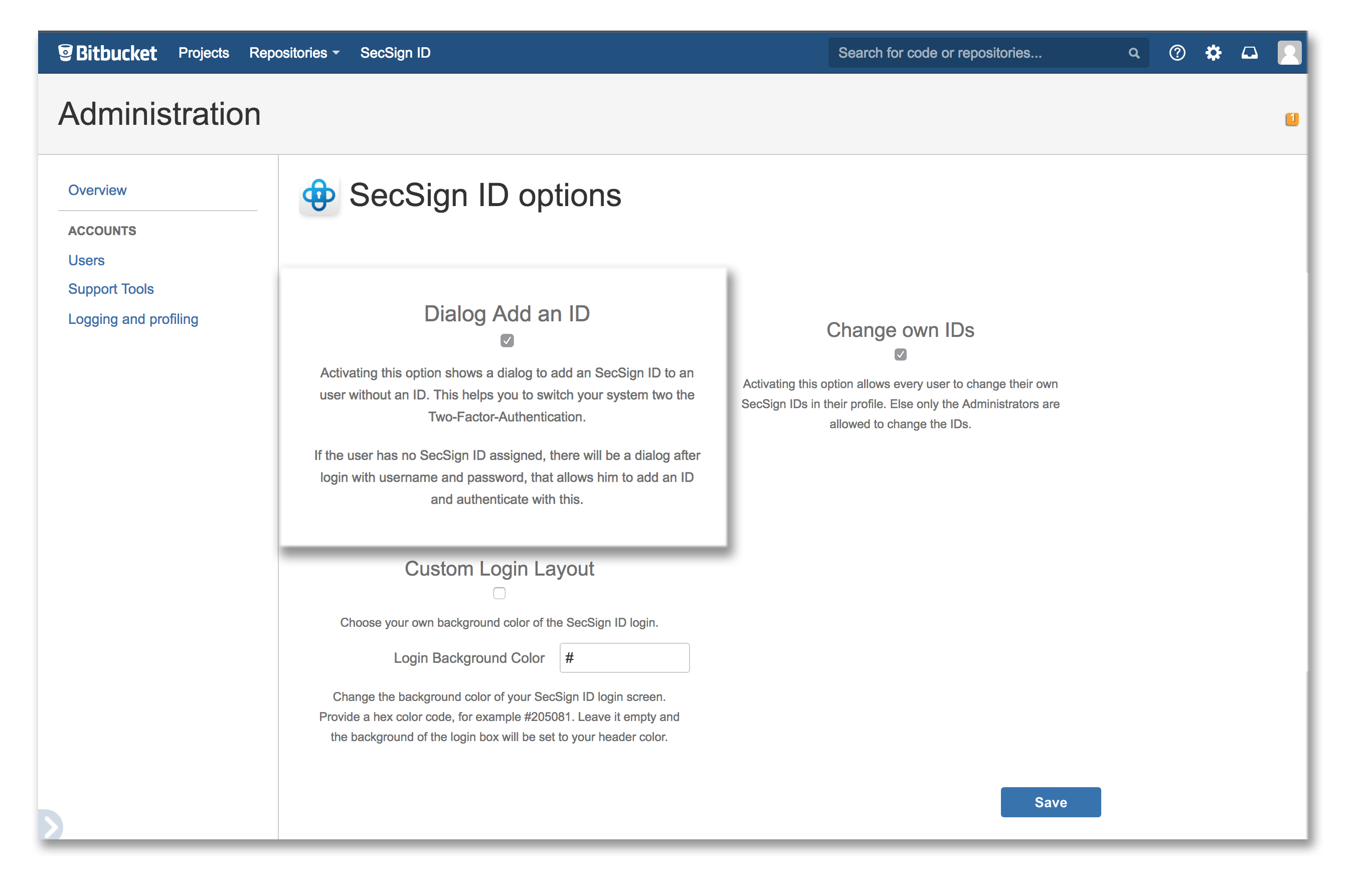Go to Logging and profiling
Image resolution: width=1362 pixels, height=896 pixels.
pyautogui.click(x=133, y=319)
